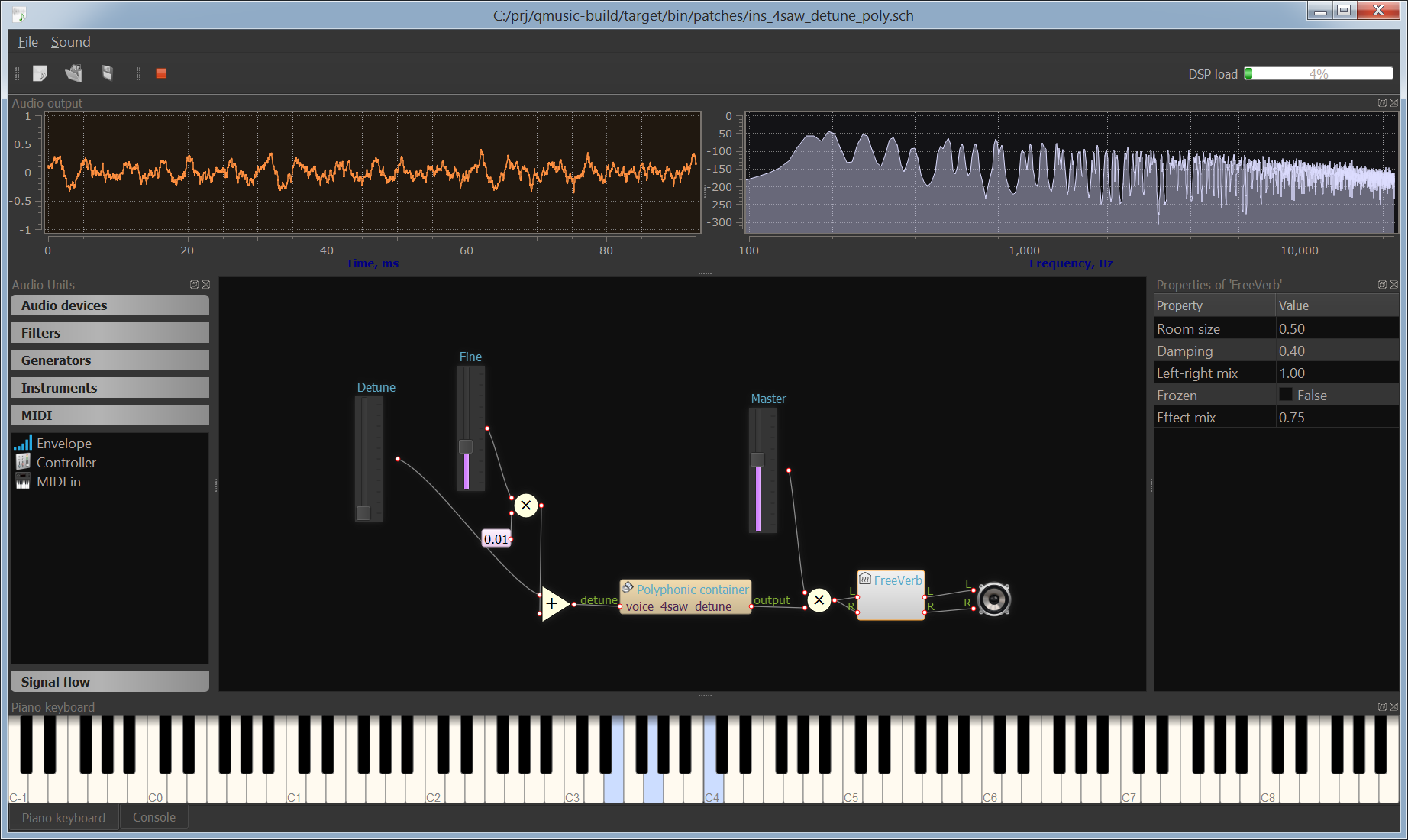Screen dimensions: 1408x840
Task: Close the Piano keyboard panel
Action: (x=1393, y=707)
